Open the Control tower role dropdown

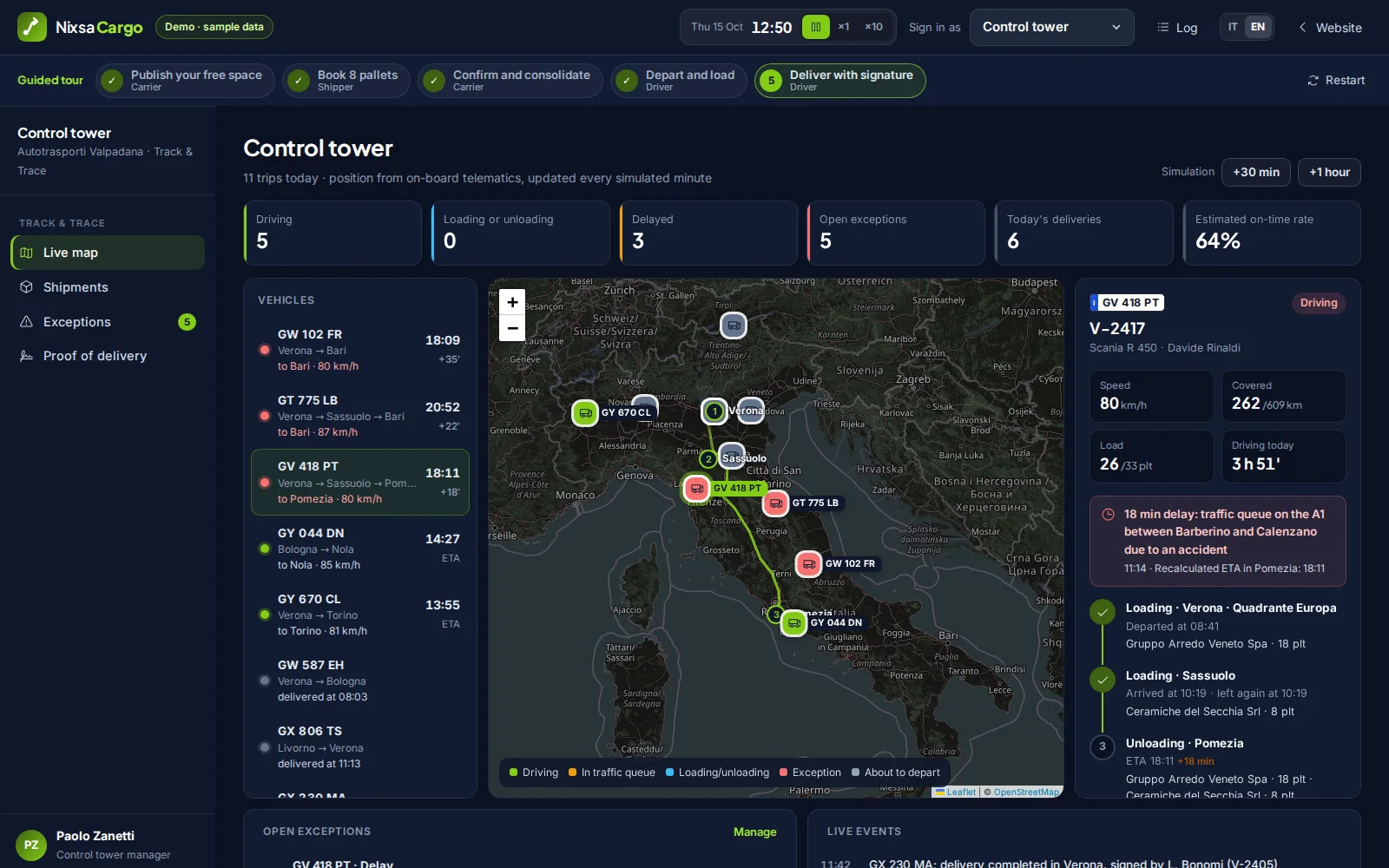pos(1051,27)
